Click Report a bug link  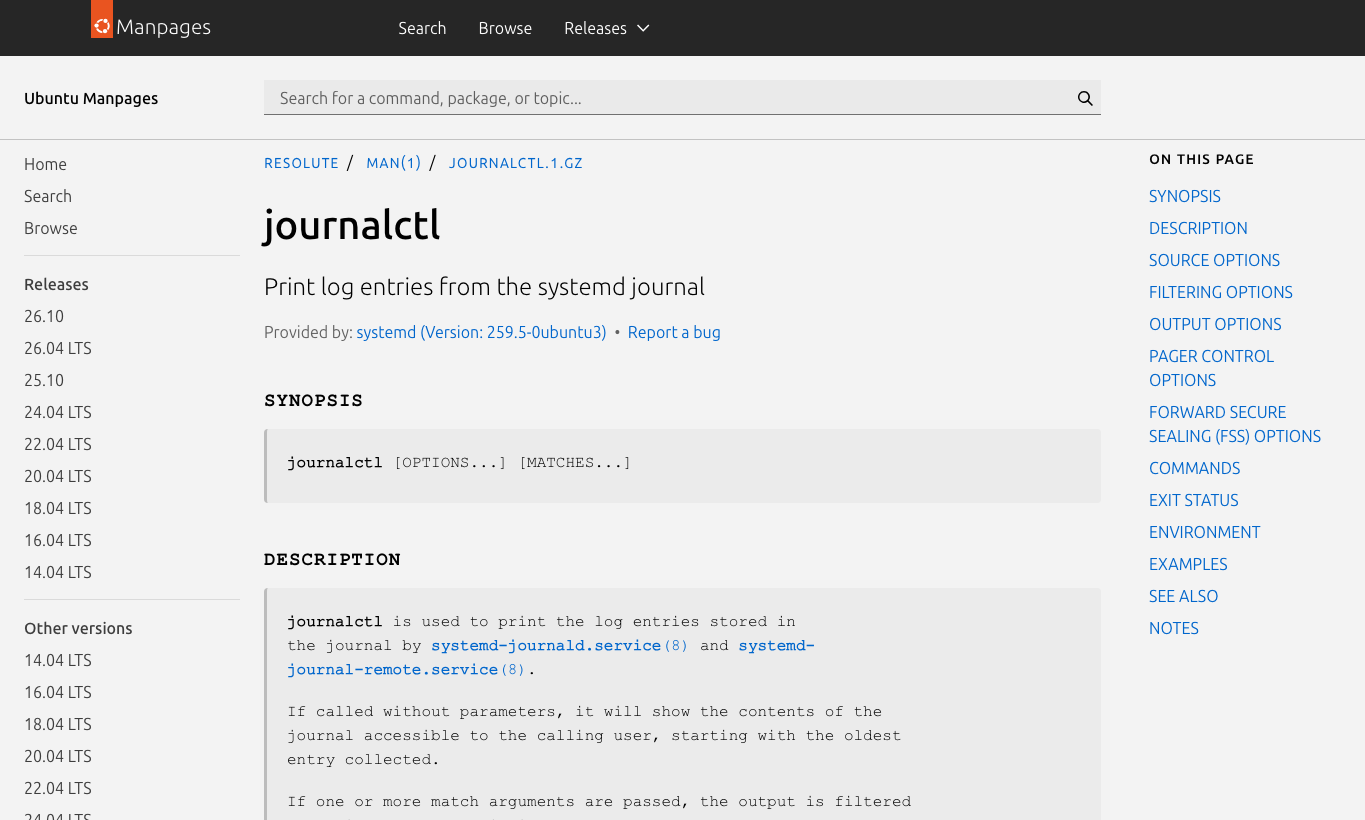pos(674,332)
